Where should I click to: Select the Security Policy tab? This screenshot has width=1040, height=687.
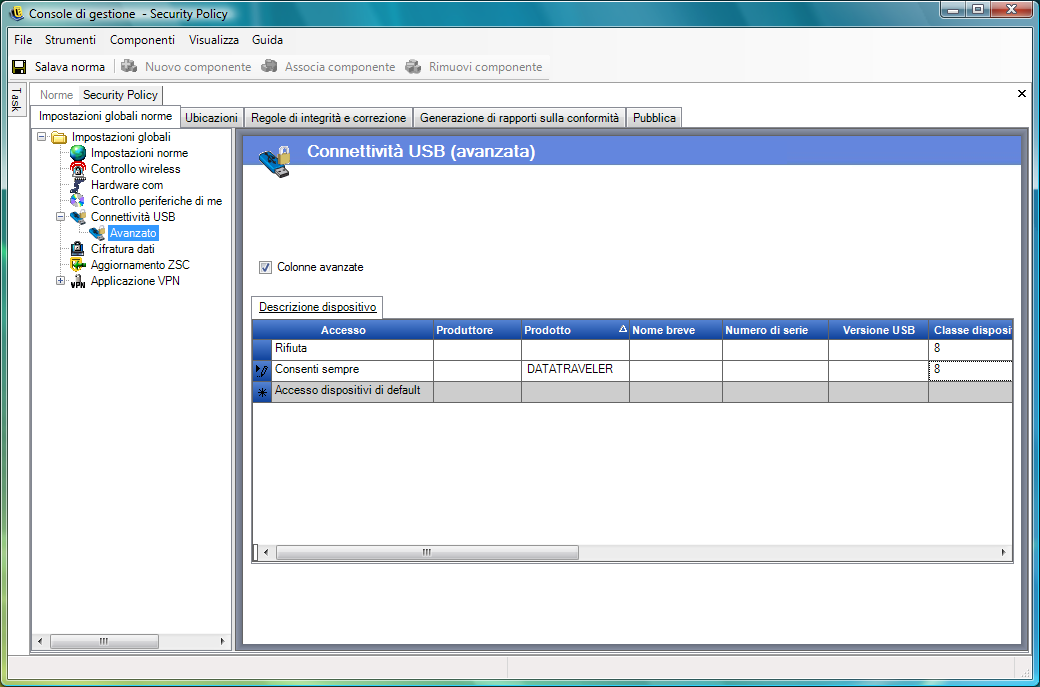(120, 95)
